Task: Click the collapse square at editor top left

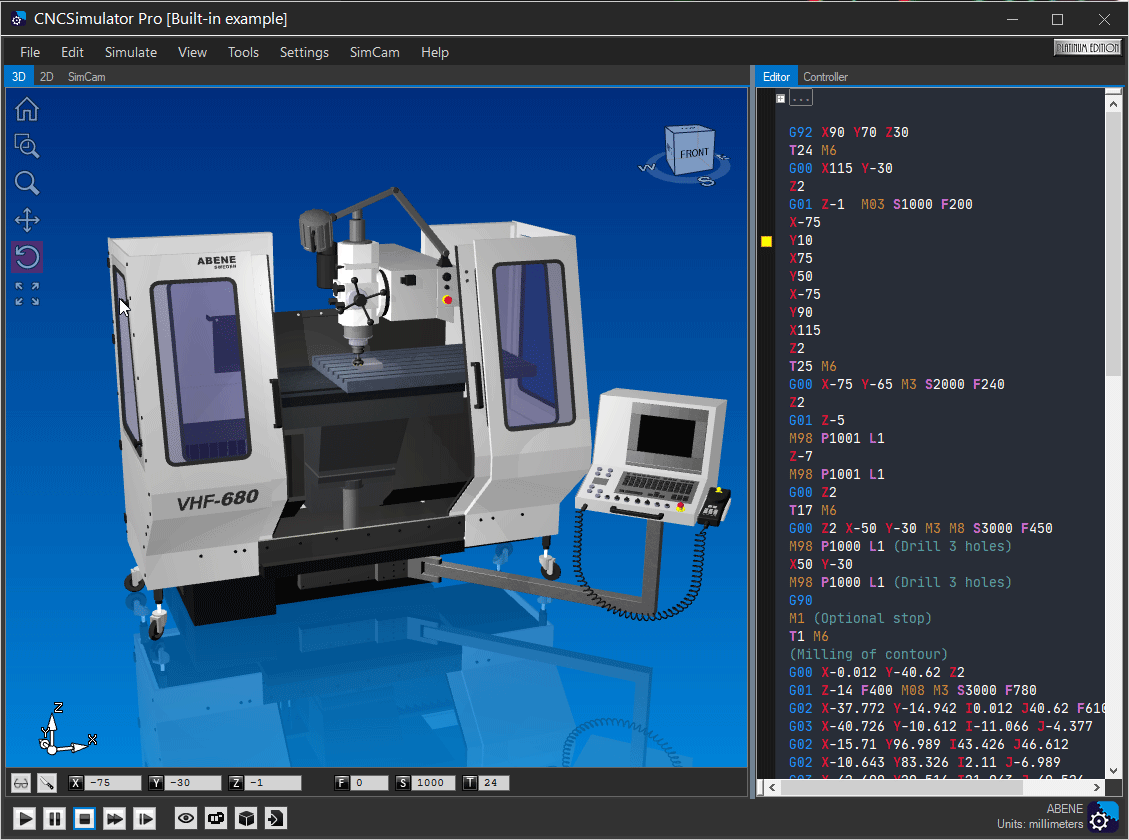Action: click(x=779, y=97)
